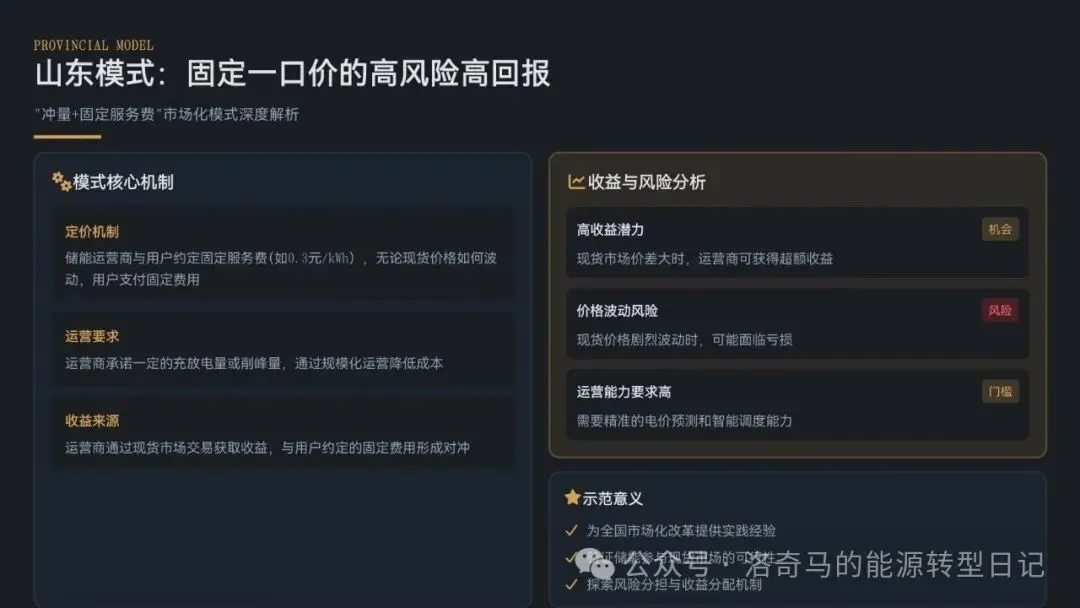Click the title 山东模式：固定一口价的高风险高回报
Image resolution: width=1080 pixels, height=608 pixels.
point(293,74)
